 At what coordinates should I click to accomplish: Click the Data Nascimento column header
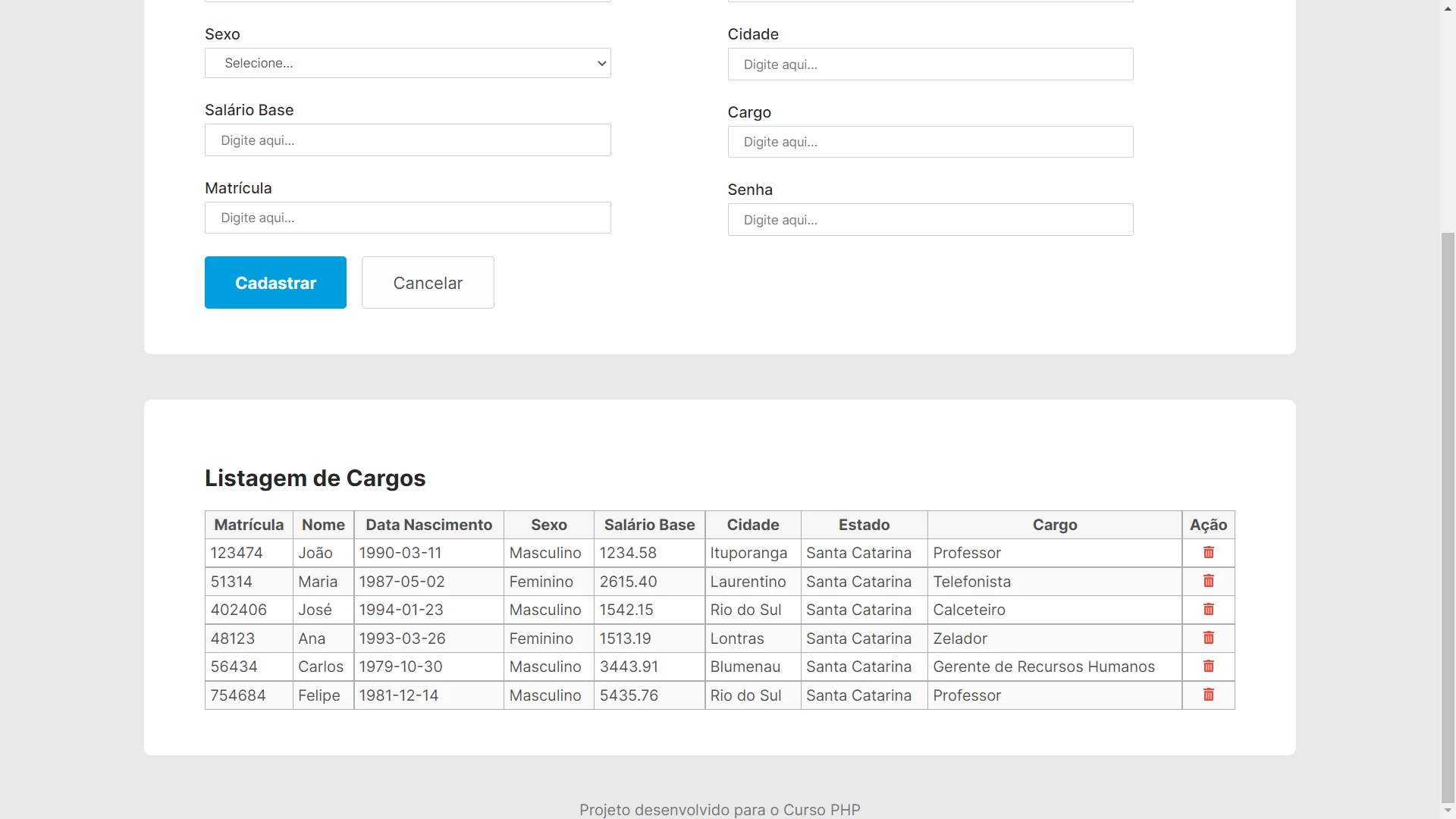coord(428,525)
